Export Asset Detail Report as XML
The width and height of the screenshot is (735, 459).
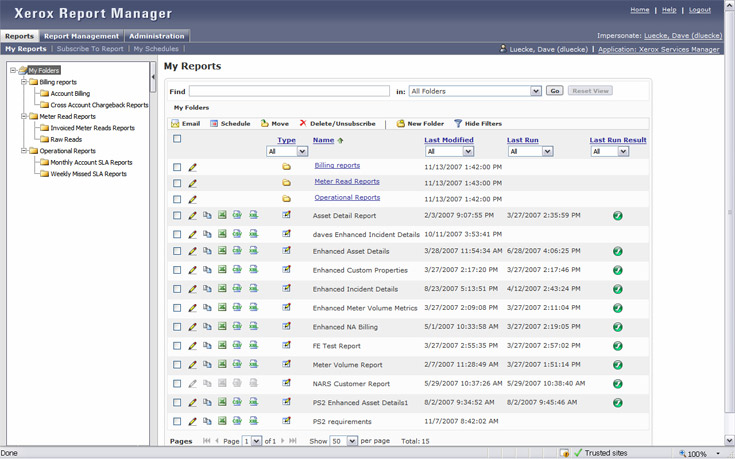click(x=253, y=215)
